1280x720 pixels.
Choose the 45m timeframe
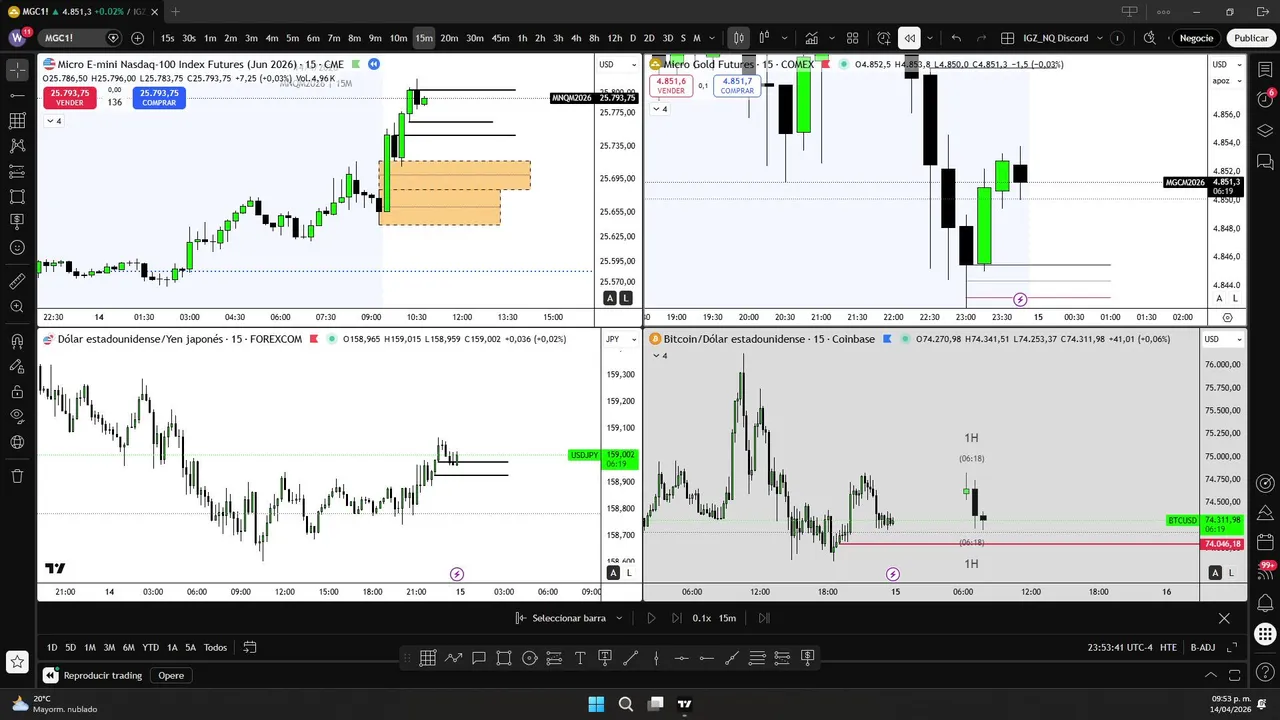(500, 38)
